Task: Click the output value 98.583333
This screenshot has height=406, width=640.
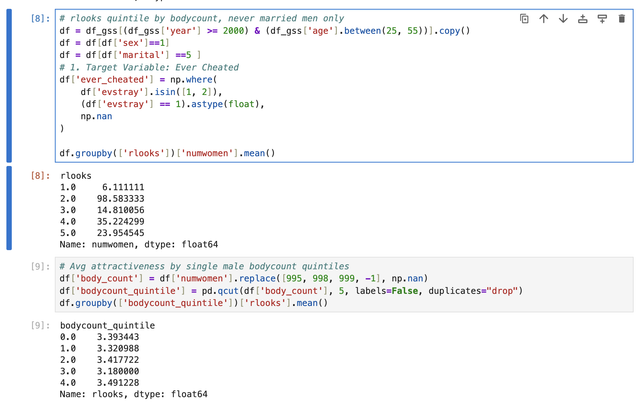Action: click(120, 199)
